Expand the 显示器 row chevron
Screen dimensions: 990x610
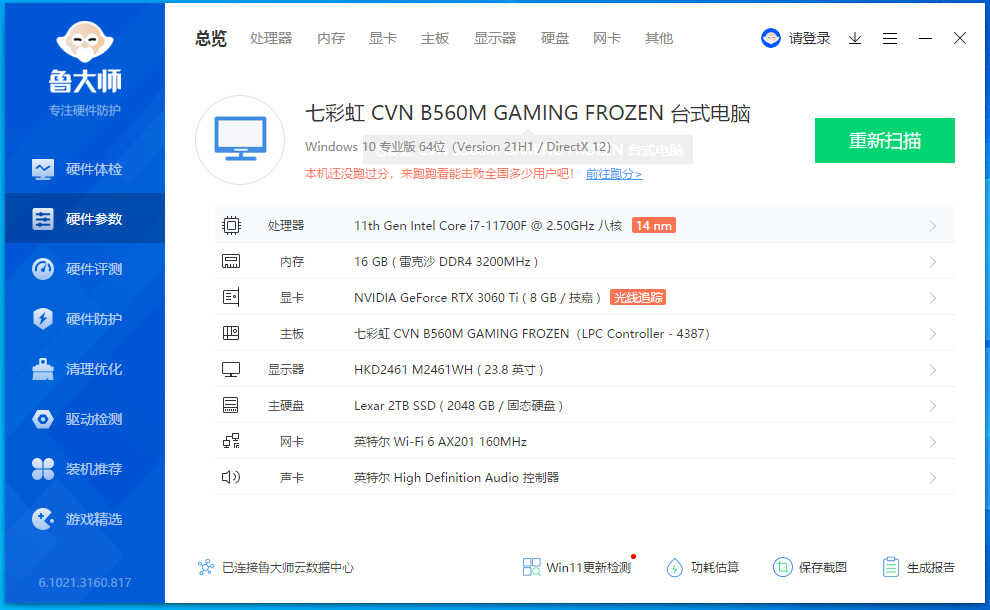[933, 370]
